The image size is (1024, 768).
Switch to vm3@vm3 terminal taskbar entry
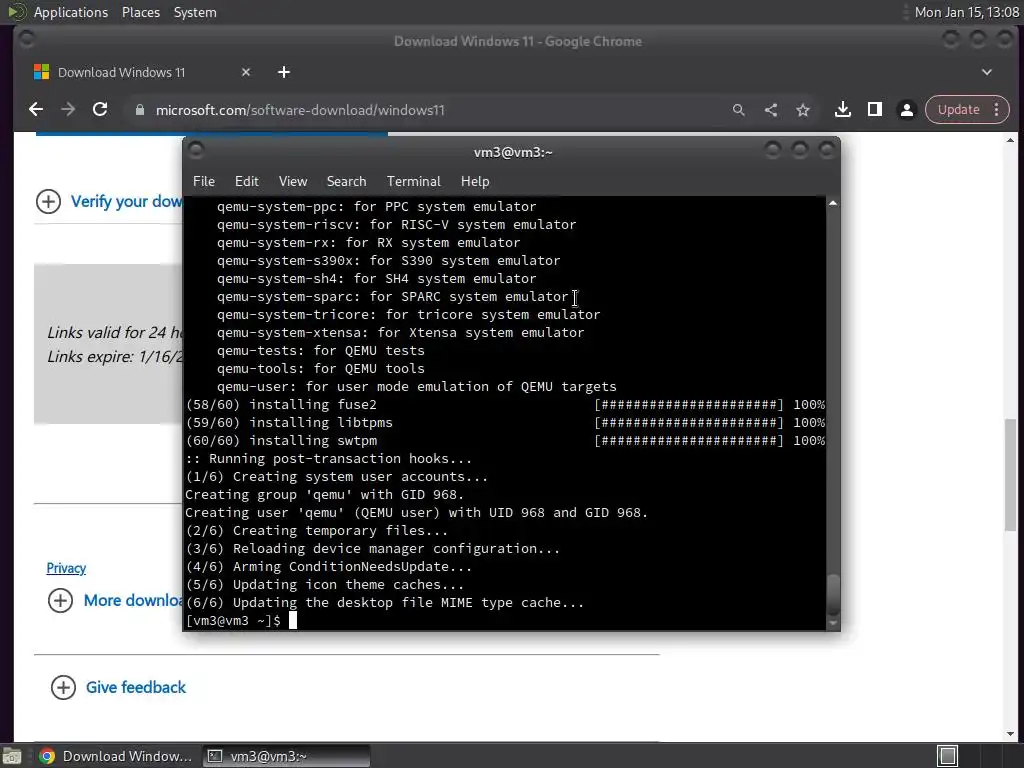coord(286,756)
